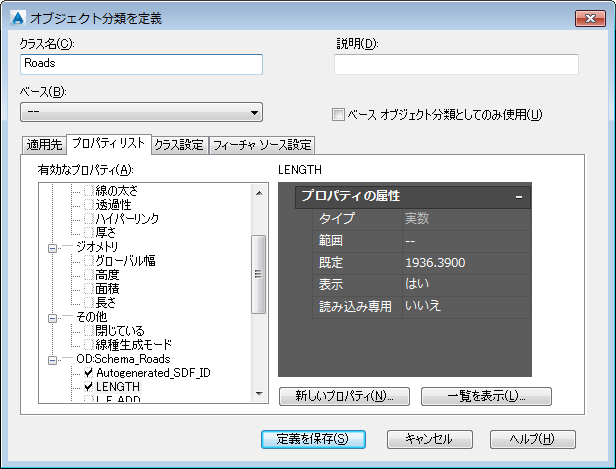Click the AutoCAD logo icon in title bar
The height and width of the screenshot is (469, 616).
17,18
